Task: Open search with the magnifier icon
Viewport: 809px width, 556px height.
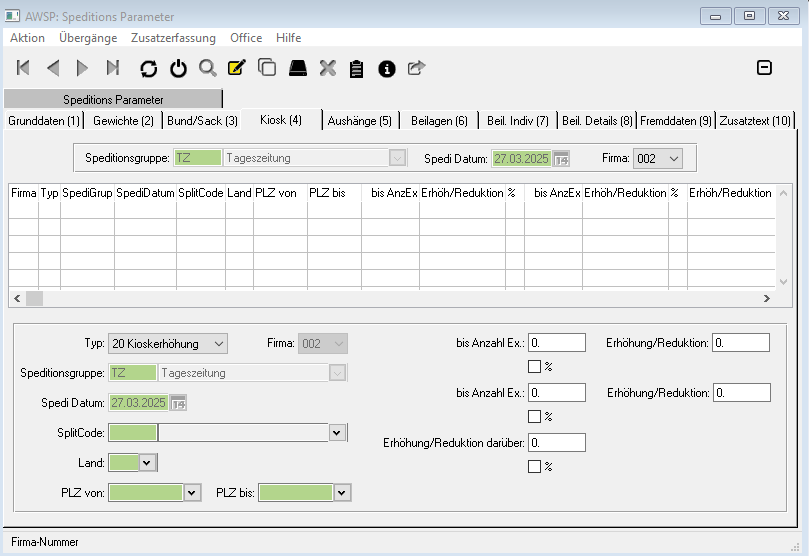Action: pos(207,68)
